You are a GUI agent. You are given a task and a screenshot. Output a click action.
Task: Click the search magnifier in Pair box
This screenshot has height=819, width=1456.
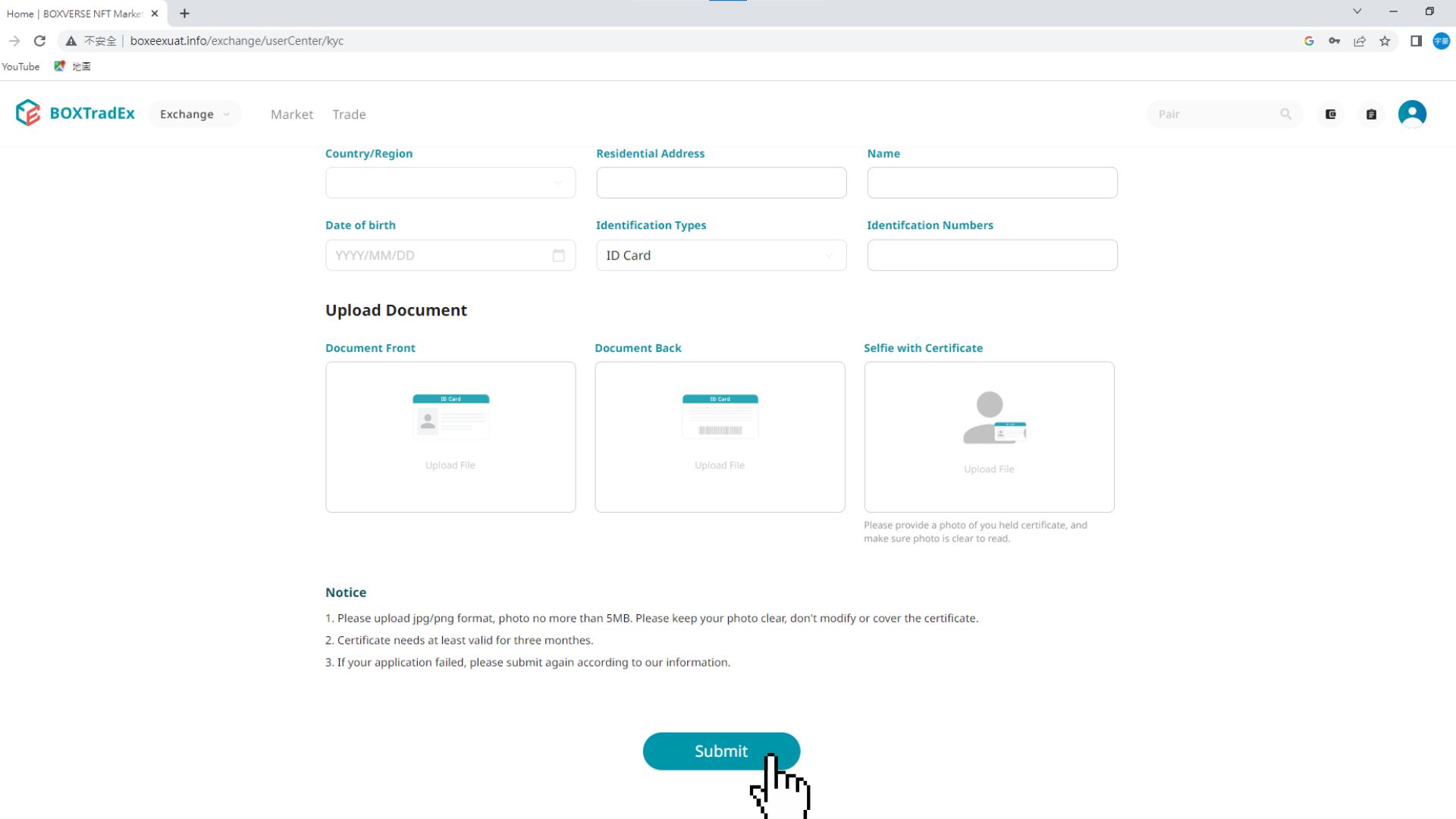click(x=1285, y=114)
